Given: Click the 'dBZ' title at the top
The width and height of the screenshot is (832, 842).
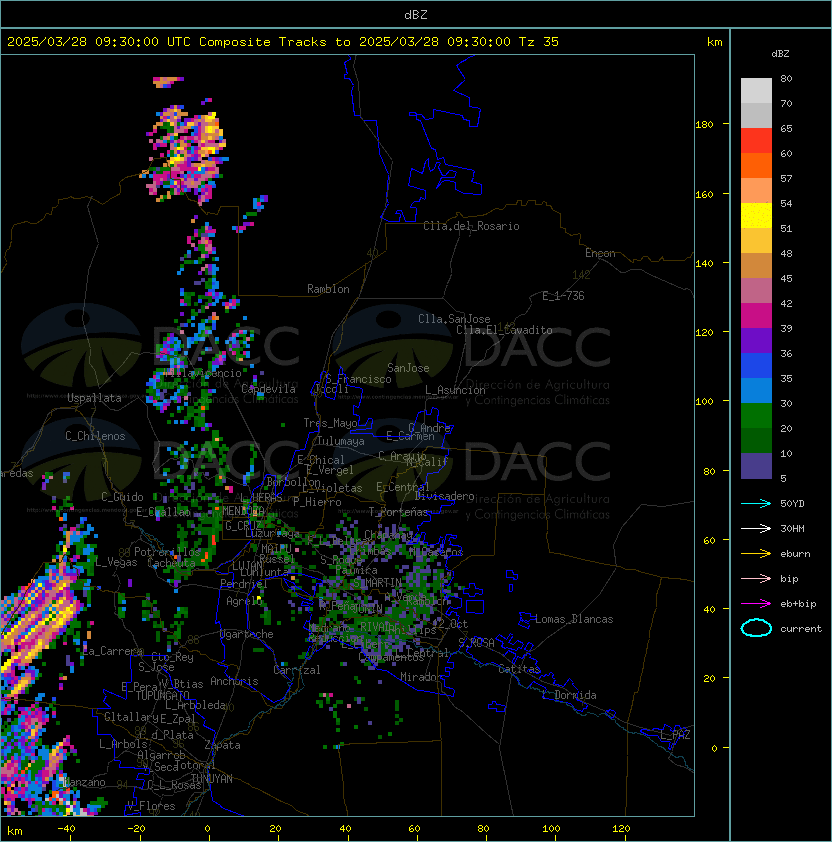Looking at the screenshot, I should click(416, 14).
